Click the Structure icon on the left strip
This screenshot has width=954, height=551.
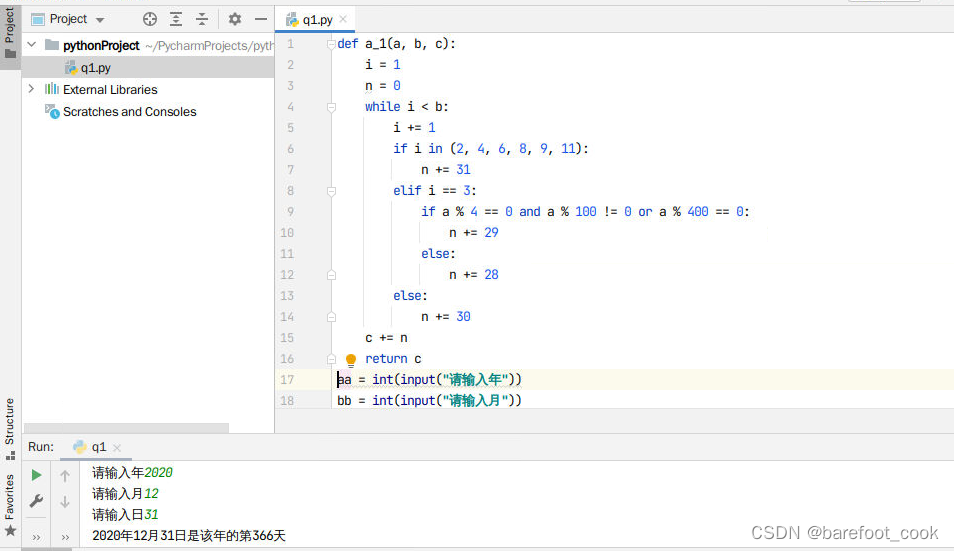10,455
